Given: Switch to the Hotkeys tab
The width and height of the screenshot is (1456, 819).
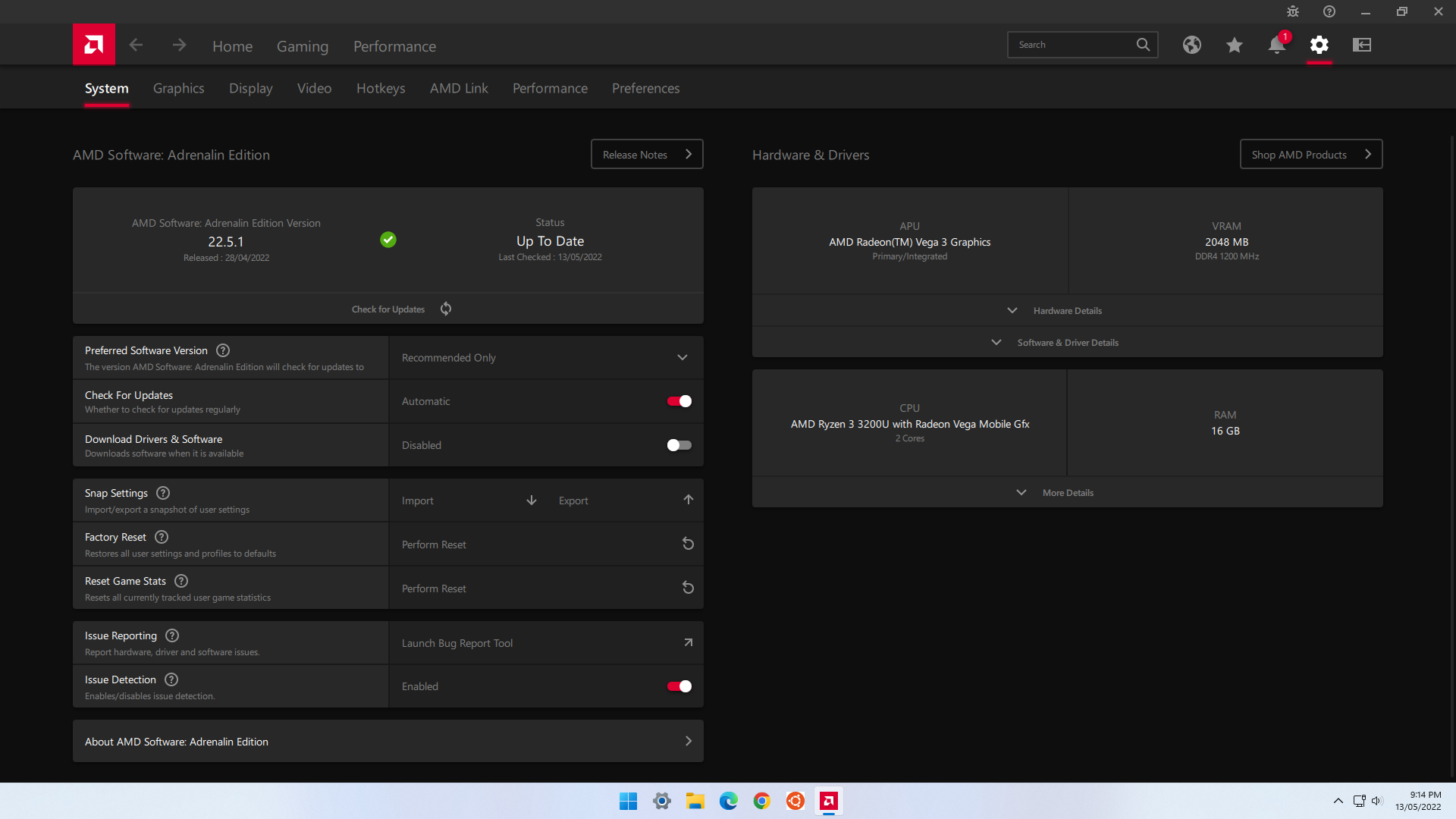Looking at the screenshot, I should point(381,88).
